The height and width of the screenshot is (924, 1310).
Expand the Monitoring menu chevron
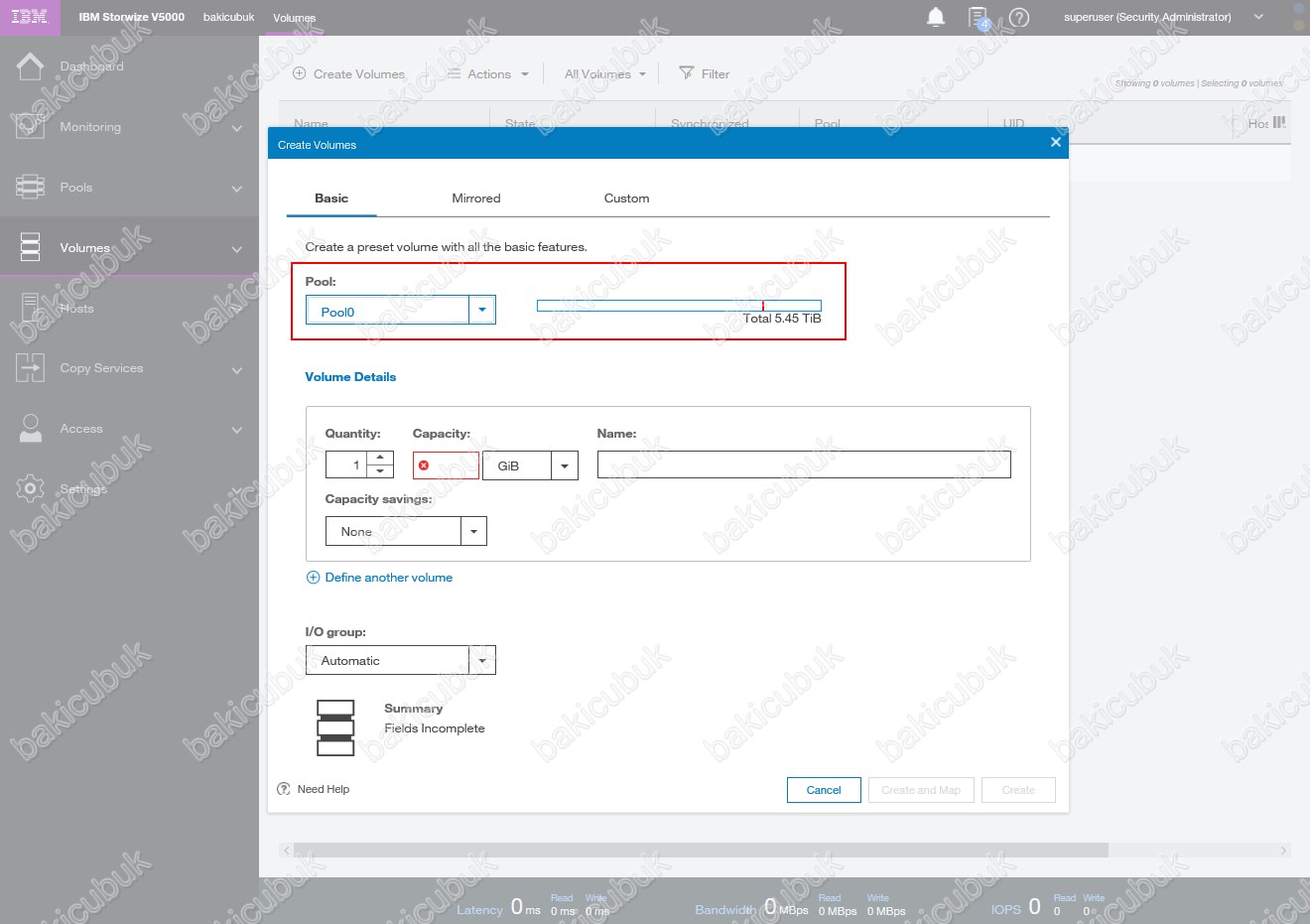click(x=237, y=128)
